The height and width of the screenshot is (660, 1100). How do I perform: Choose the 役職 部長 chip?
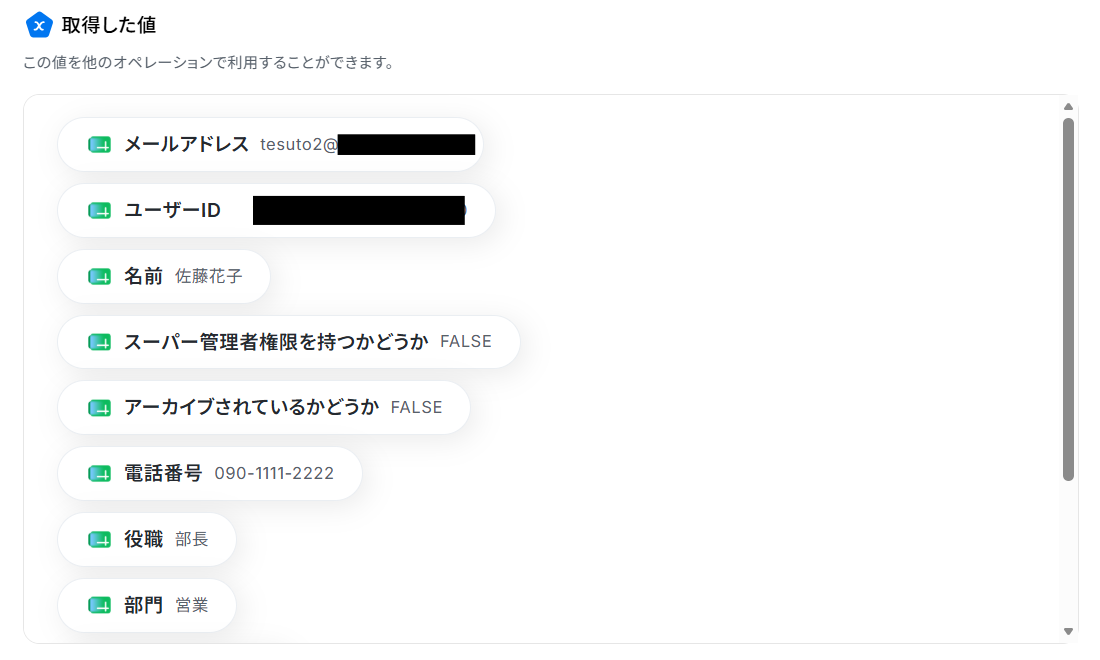point(147,539)
